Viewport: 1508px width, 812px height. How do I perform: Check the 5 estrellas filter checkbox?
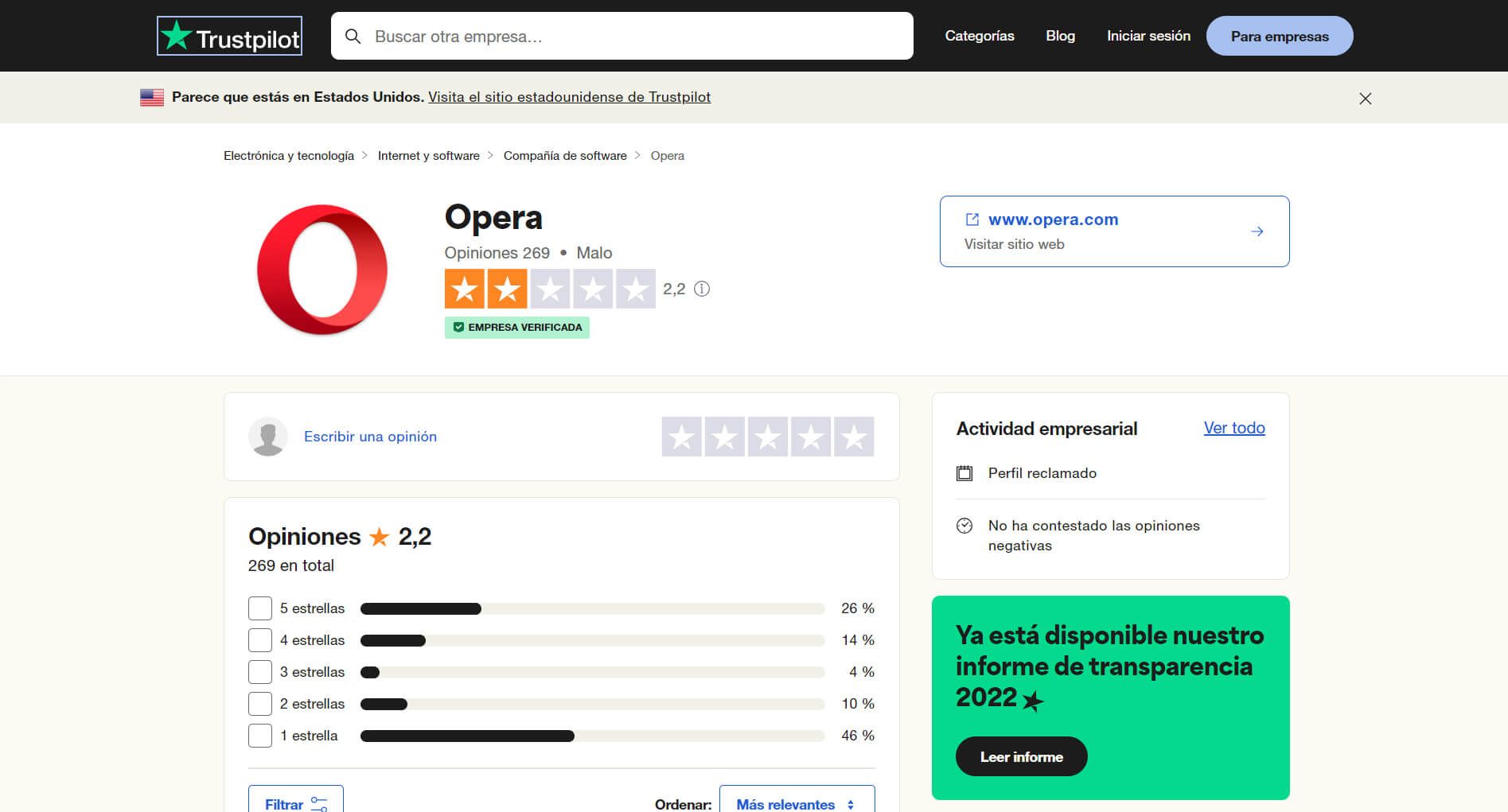[260, 608]
